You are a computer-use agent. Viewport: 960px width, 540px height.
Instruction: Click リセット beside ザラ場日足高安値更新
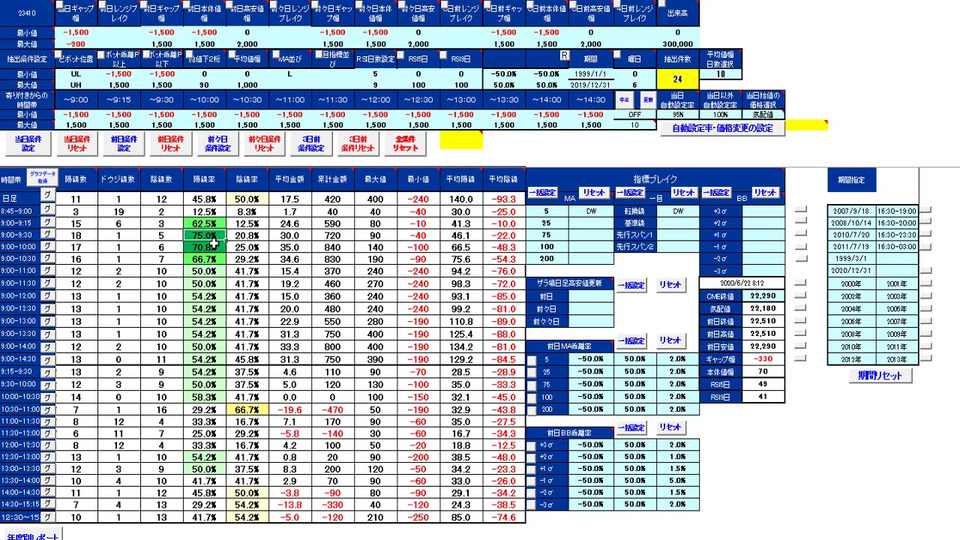(670, 285)
